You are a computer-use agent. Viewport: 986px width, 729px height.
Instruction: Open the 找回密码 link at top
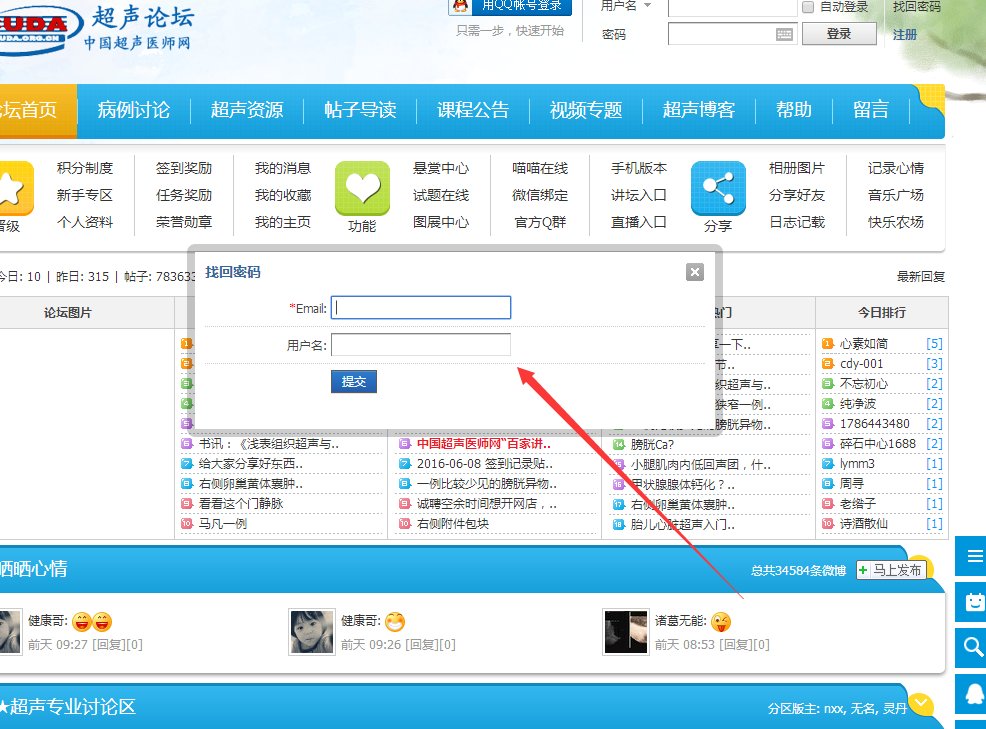point(916,6)
